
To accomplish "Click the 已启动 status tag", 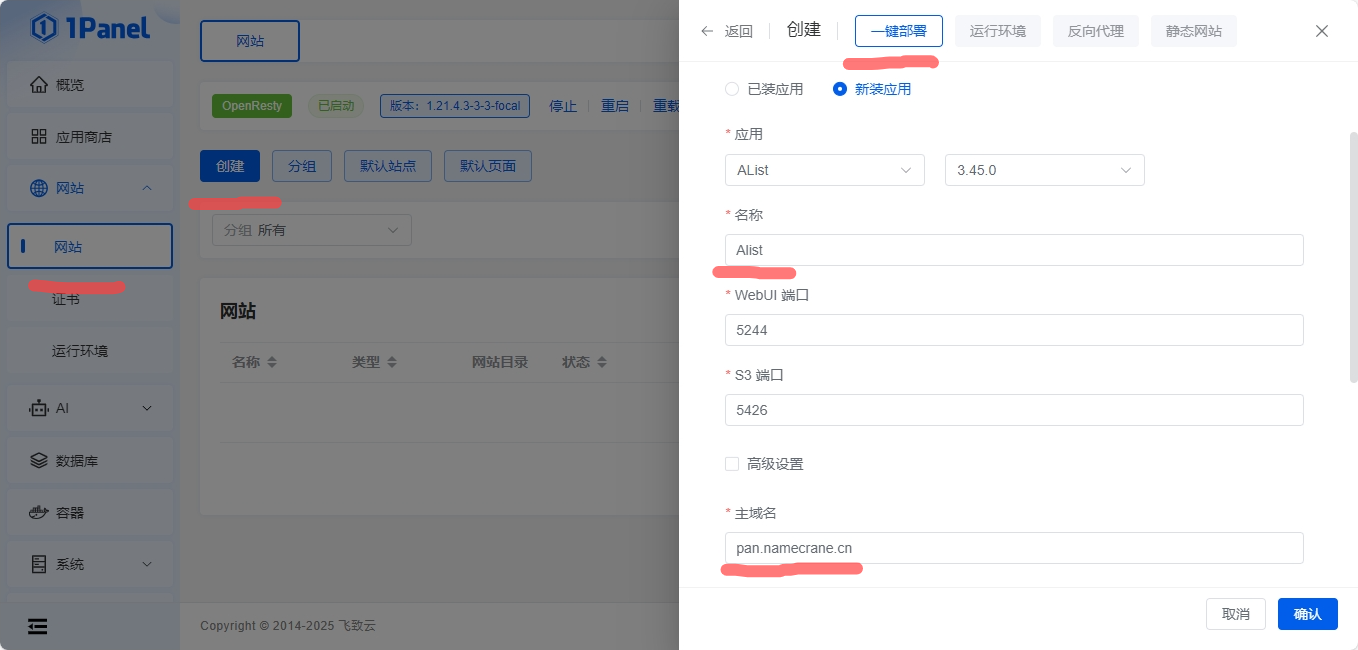I will tap(336, 106).
